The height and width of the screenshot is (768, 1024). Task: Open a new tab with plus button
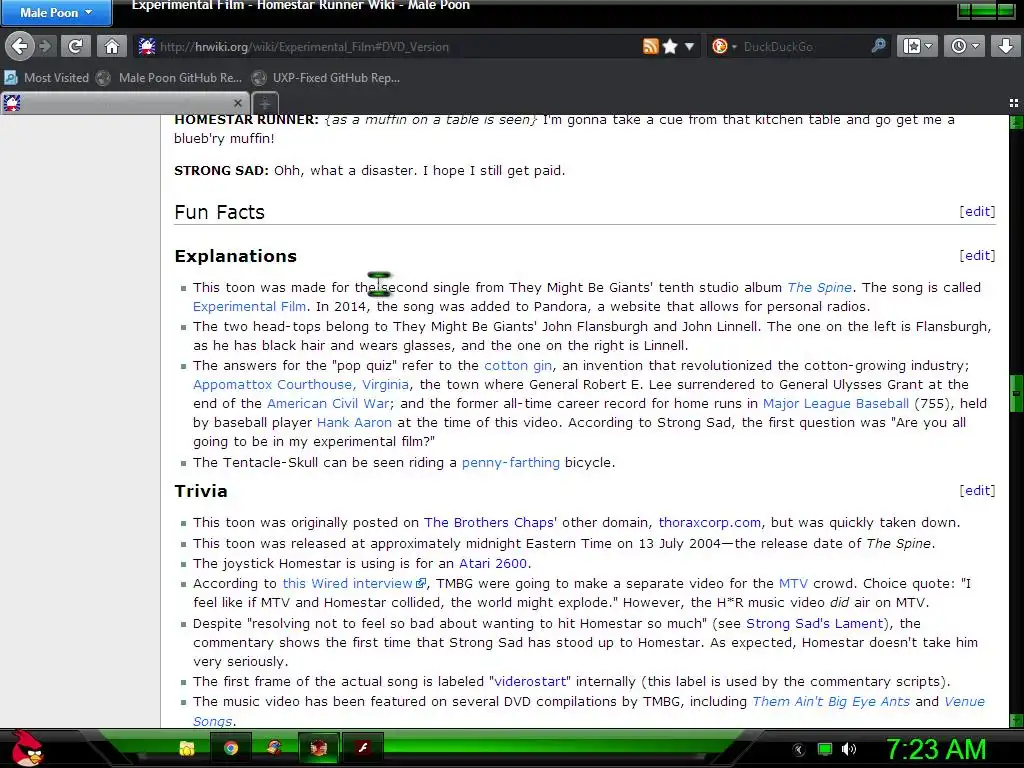[x=264, y=103]
